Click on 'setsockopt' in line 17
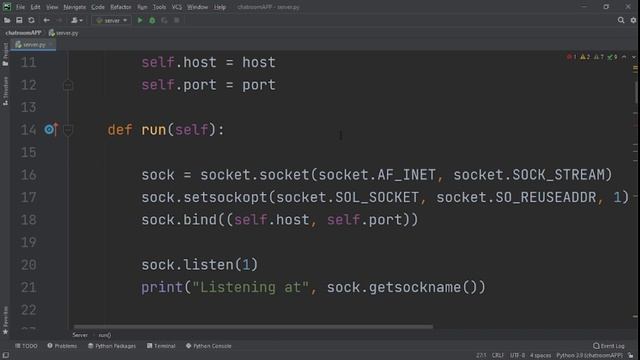Screen dimensions: 640x360 [225, 198]
